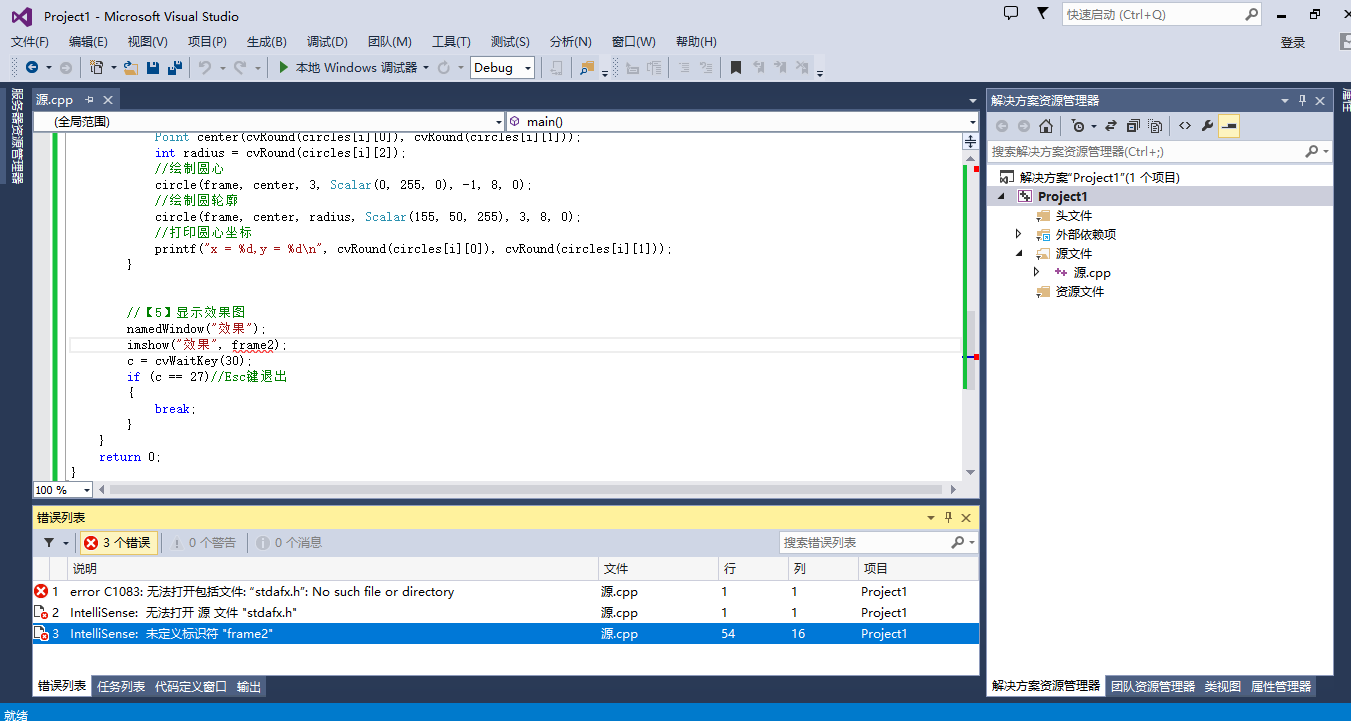Open the 工具(T) tools menu
This screenshot has height=721, width=1351.
(x=451, y=41)
